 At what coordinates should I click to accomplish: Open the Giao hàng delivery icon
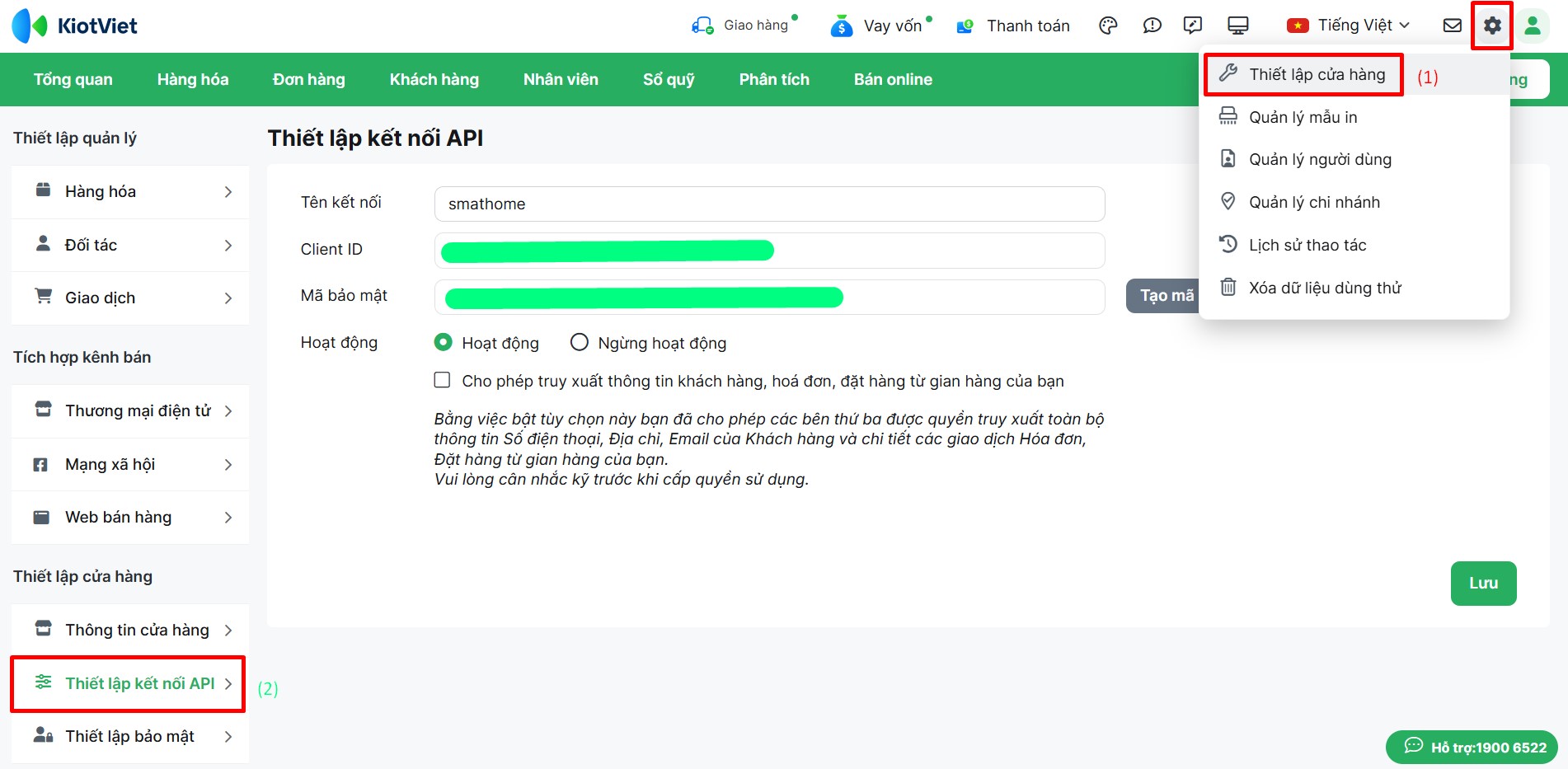702,26
